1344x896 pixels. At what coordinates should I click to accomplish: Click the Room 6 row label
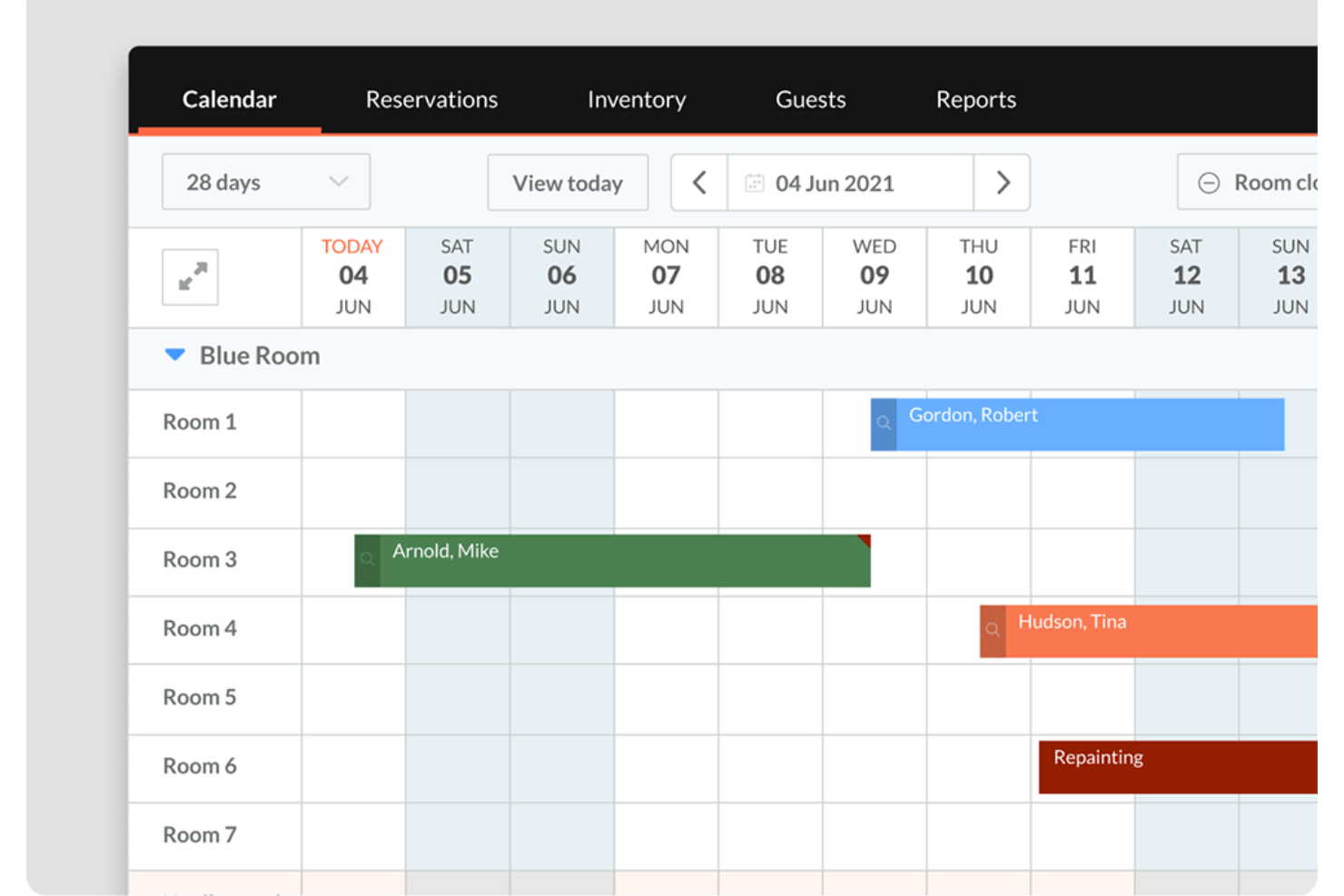tap(200, 767)
